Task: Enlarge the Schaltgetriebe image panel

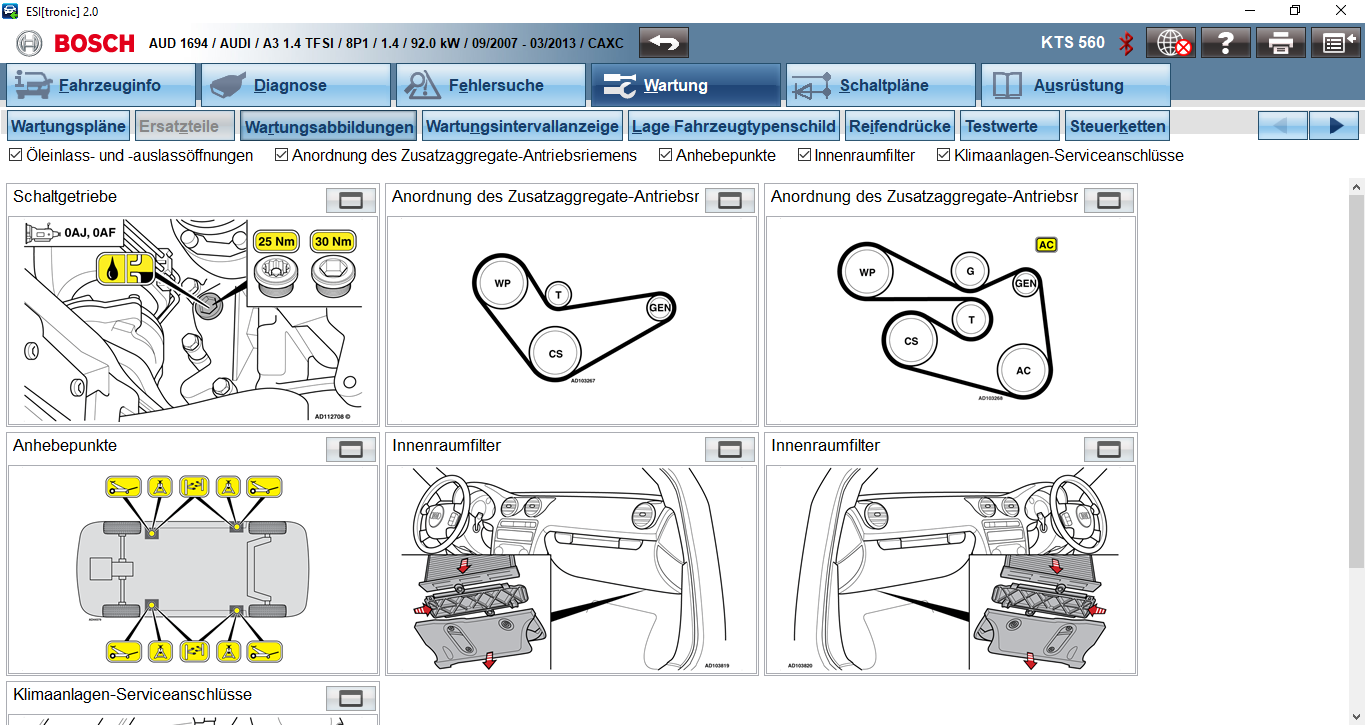Action: tap(351, 200)
